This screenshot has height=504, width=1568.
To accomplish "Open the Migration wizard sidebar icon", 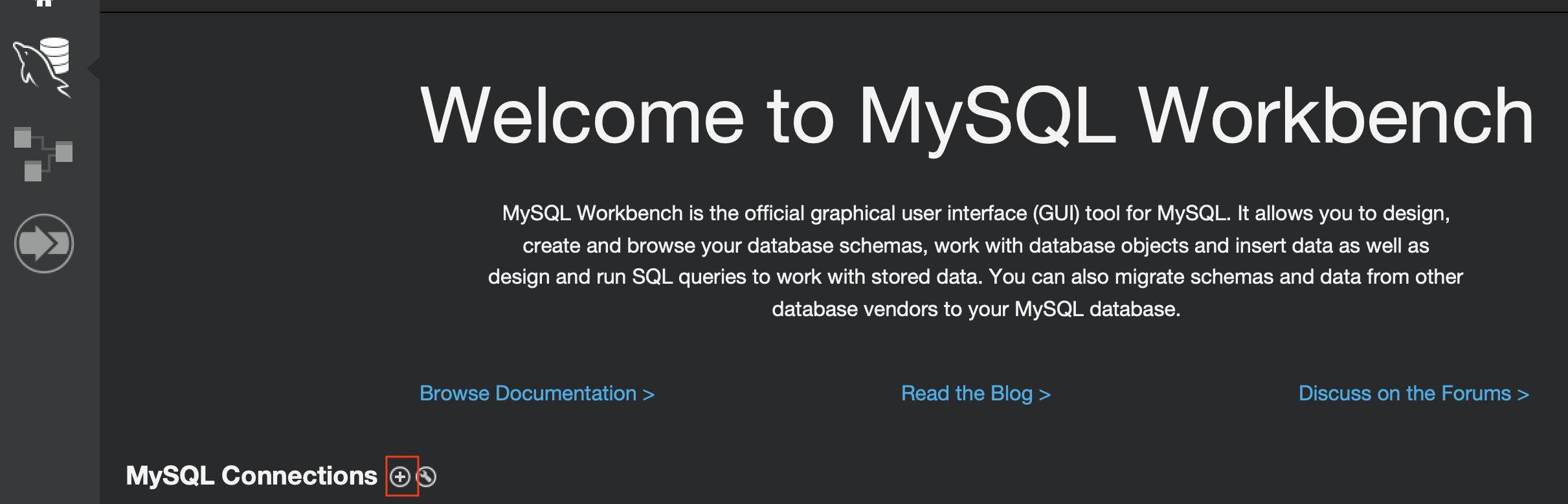I will (44, 244).
